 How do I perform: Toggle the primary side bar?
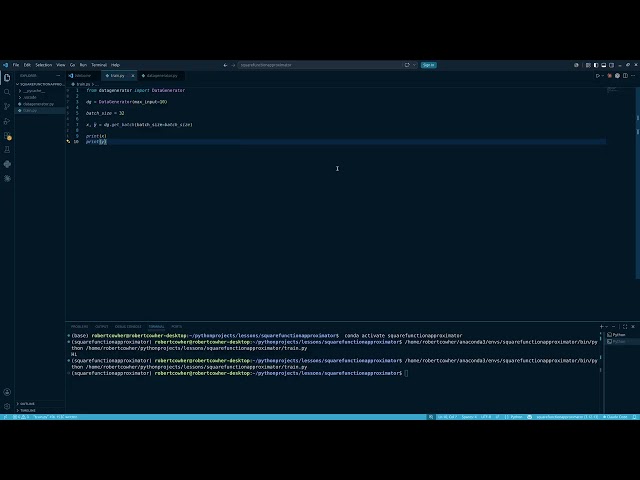[x=596, y=65]
